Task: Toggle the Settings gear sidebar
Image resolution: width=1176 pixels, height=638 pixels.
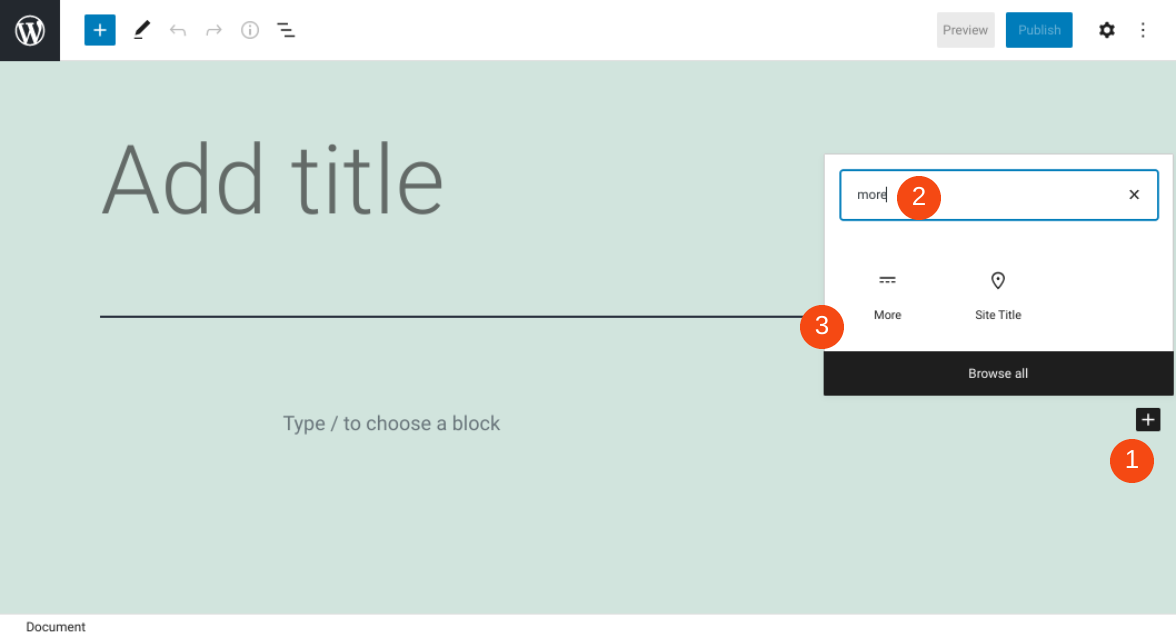Action: 1107,30
